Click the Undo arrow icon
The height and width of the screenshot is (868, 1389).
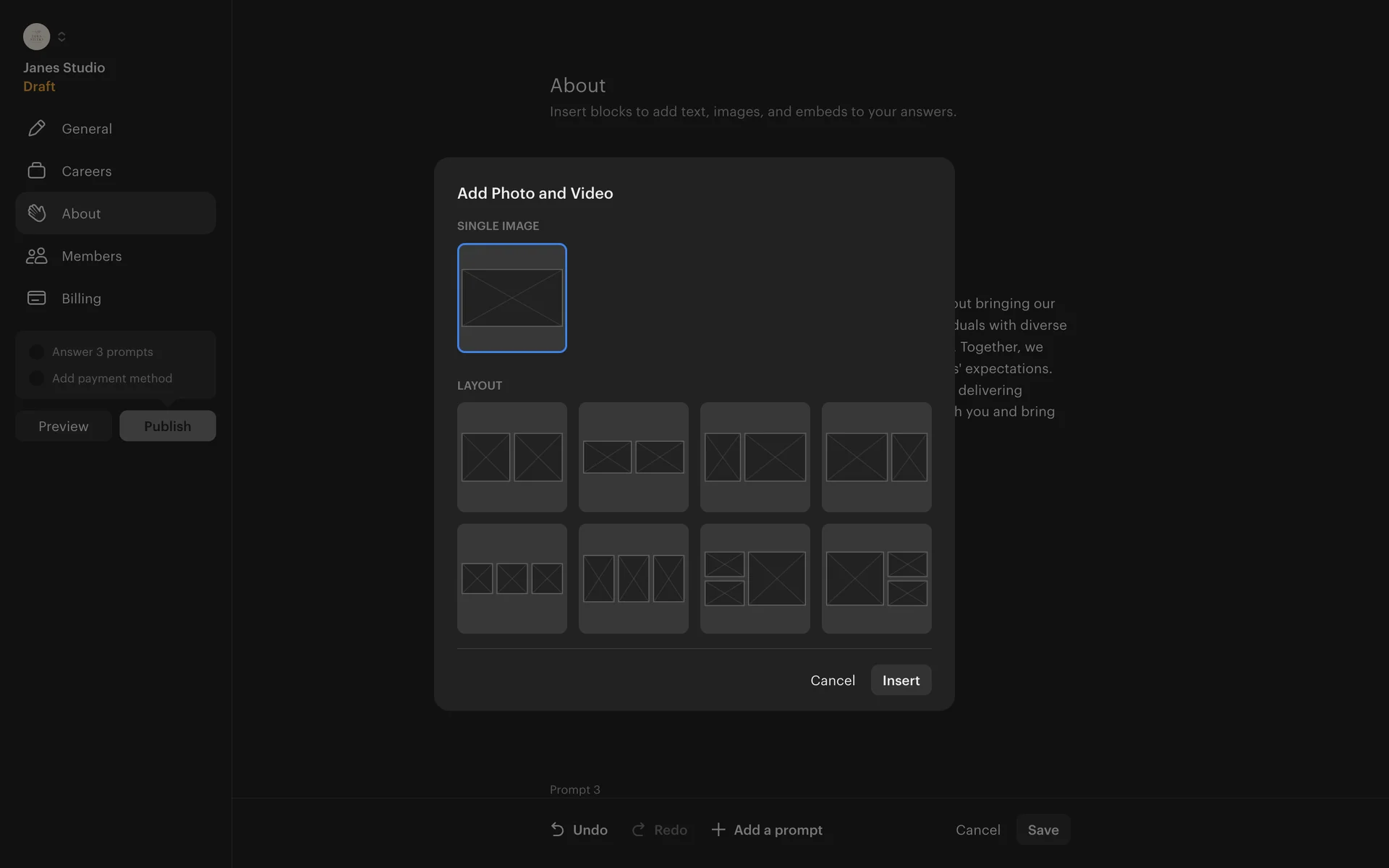(557, 830)
